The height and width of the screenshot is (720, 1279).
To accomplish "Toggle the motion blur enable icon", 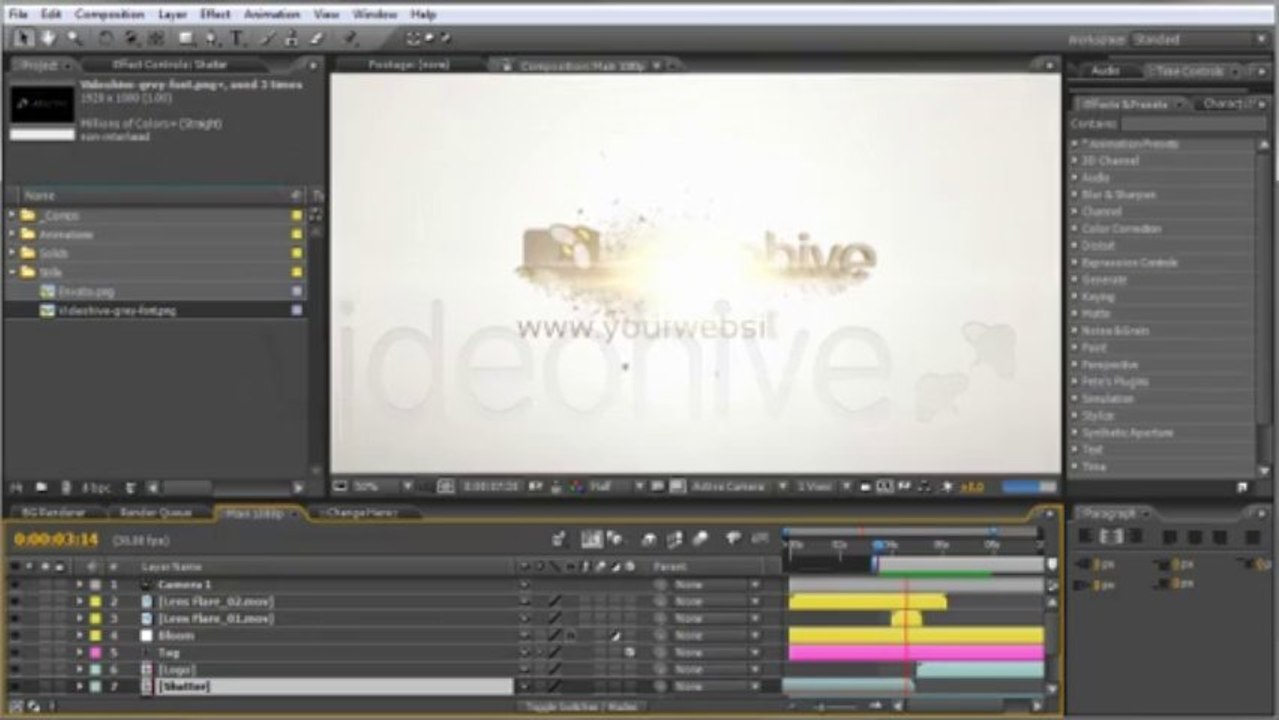I will [700, 539].
